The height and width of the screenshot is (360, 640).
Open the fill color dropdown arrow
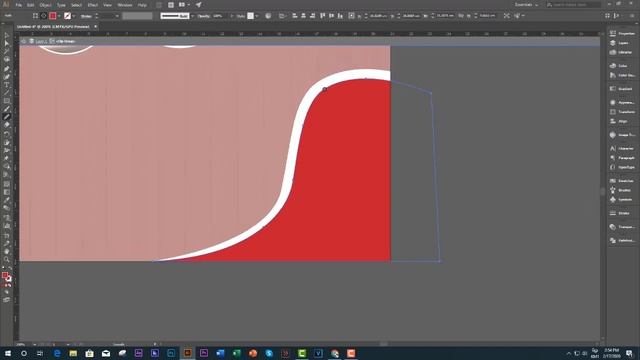point(59,16)
